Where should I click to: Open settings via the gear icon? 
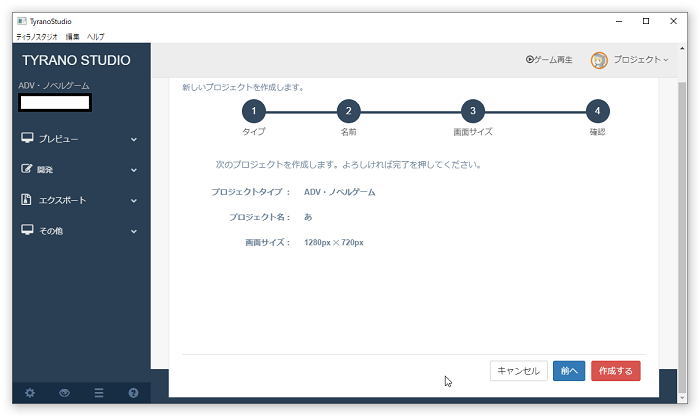point(30,393)
